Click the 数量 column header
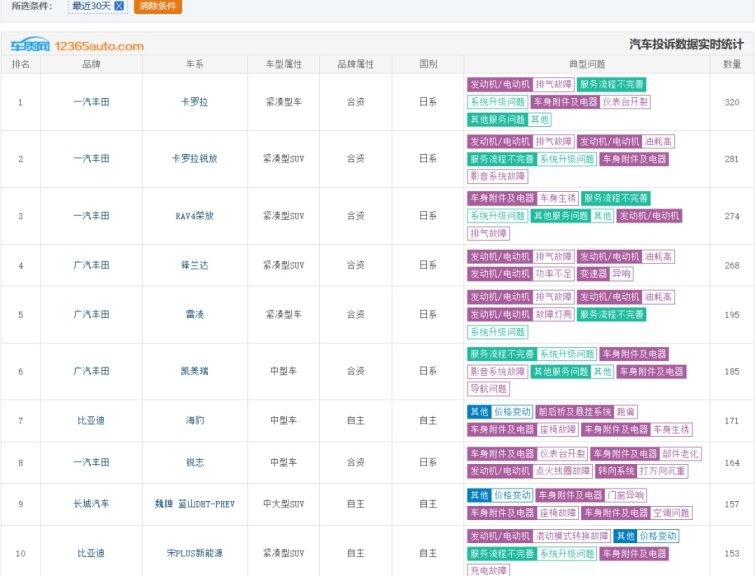This screenshot has height=576, width=756. pos(732,64)
